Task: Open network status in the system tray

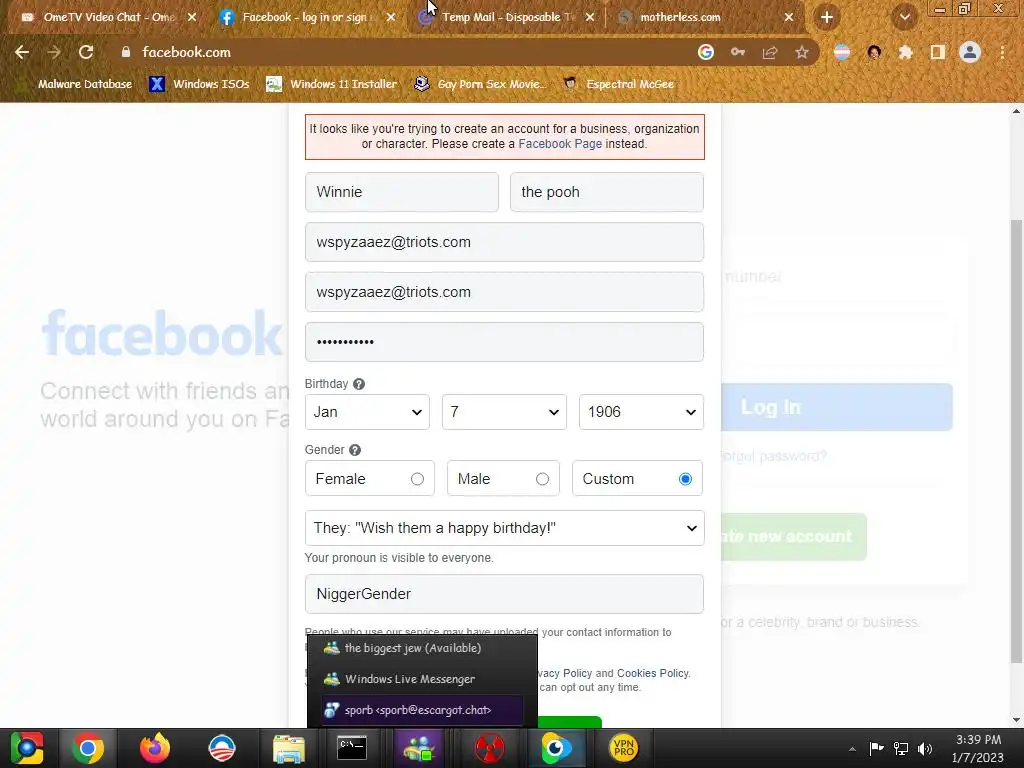Action: [x=901, y=748]
